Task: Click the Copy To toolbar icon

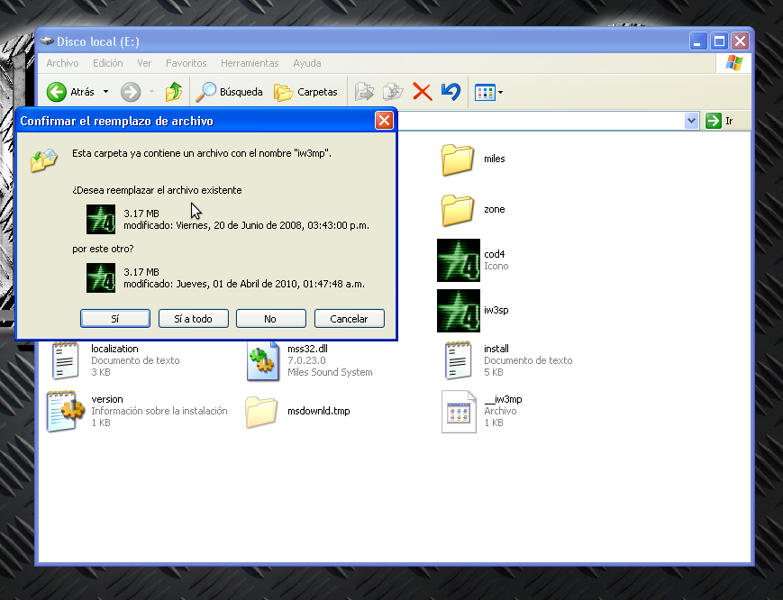Action: 393,92
